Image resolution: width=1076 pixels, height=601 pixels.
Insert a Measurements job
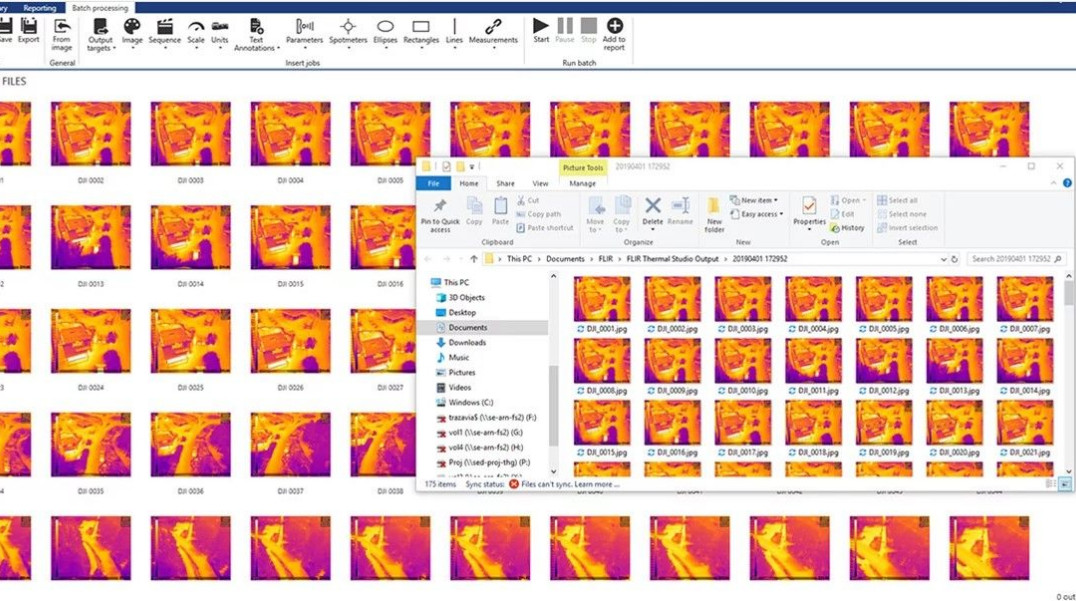(495, 27)
